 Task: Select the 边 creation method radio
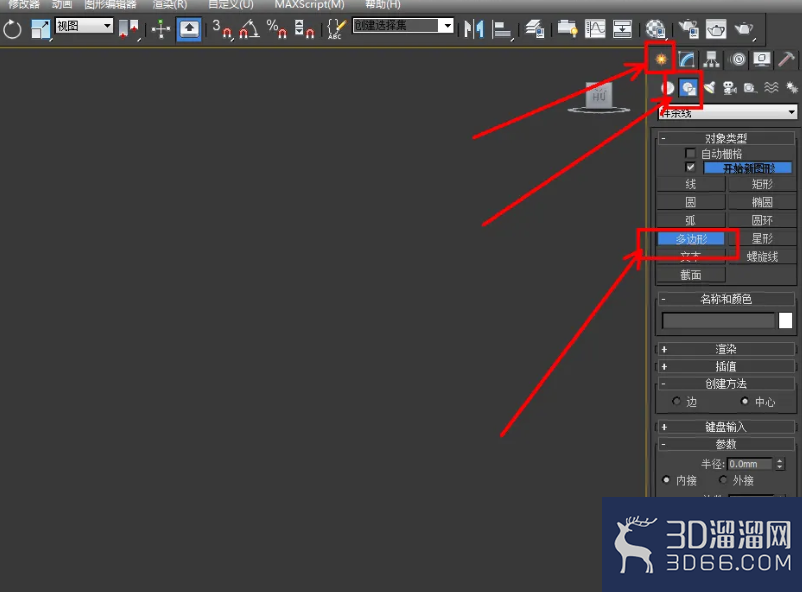[x=677, y=401]
